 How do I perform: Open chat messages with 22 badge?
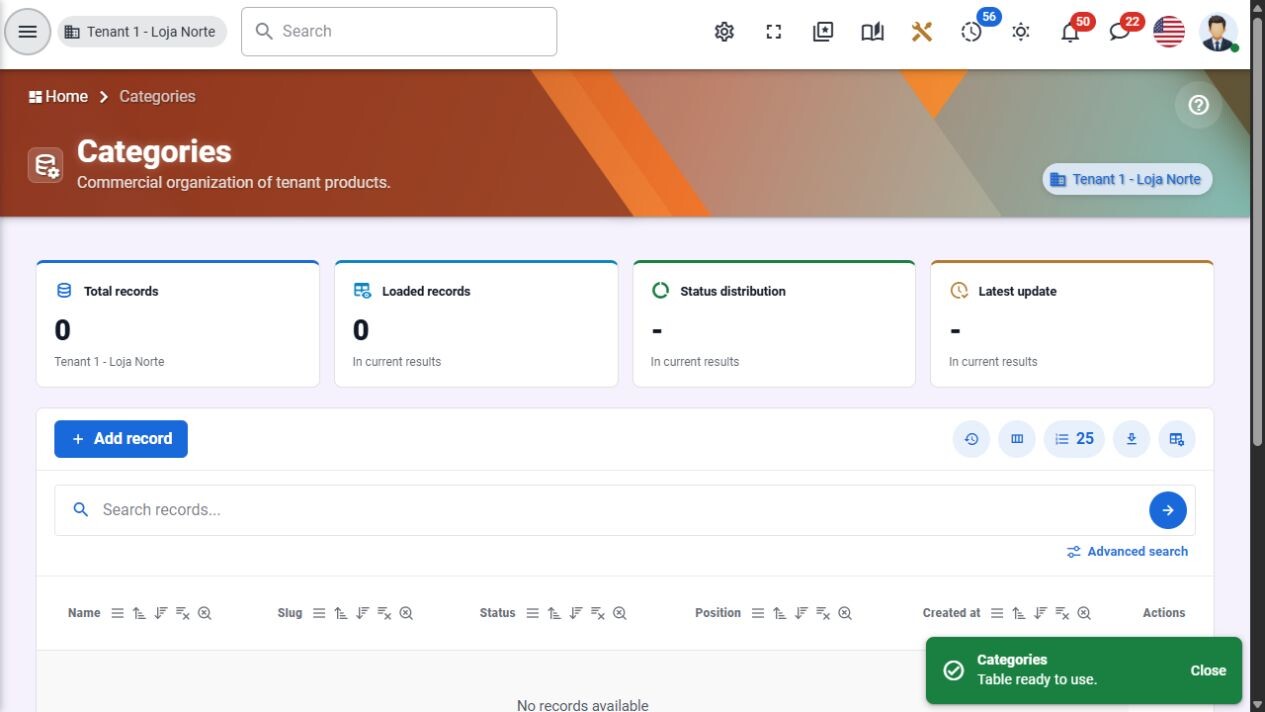pos(1120,32)
